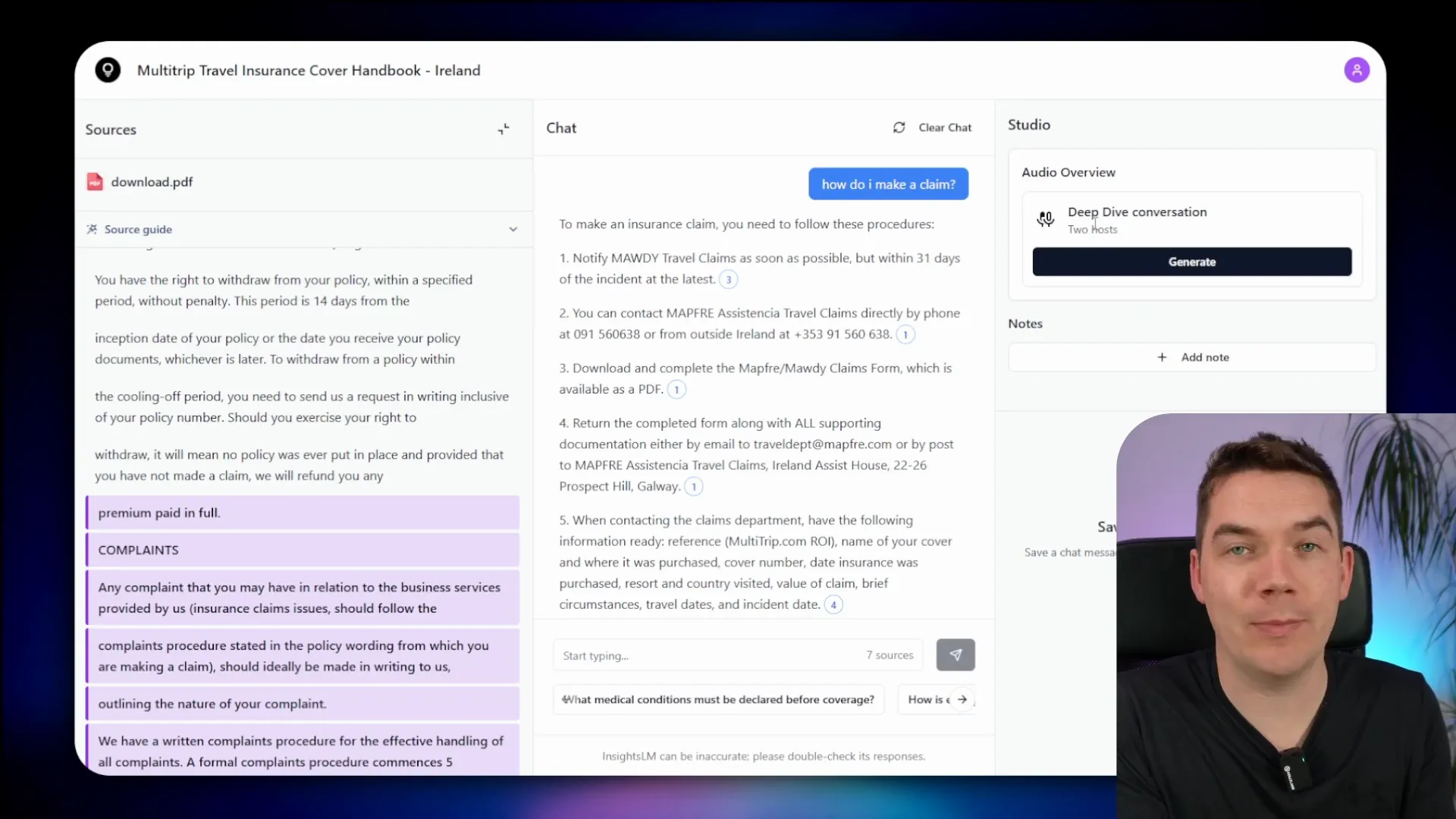Screen dimensions: 1456x819
Task: Open citation 1 after Claims Form PDF step
Action: pos(676,390)
